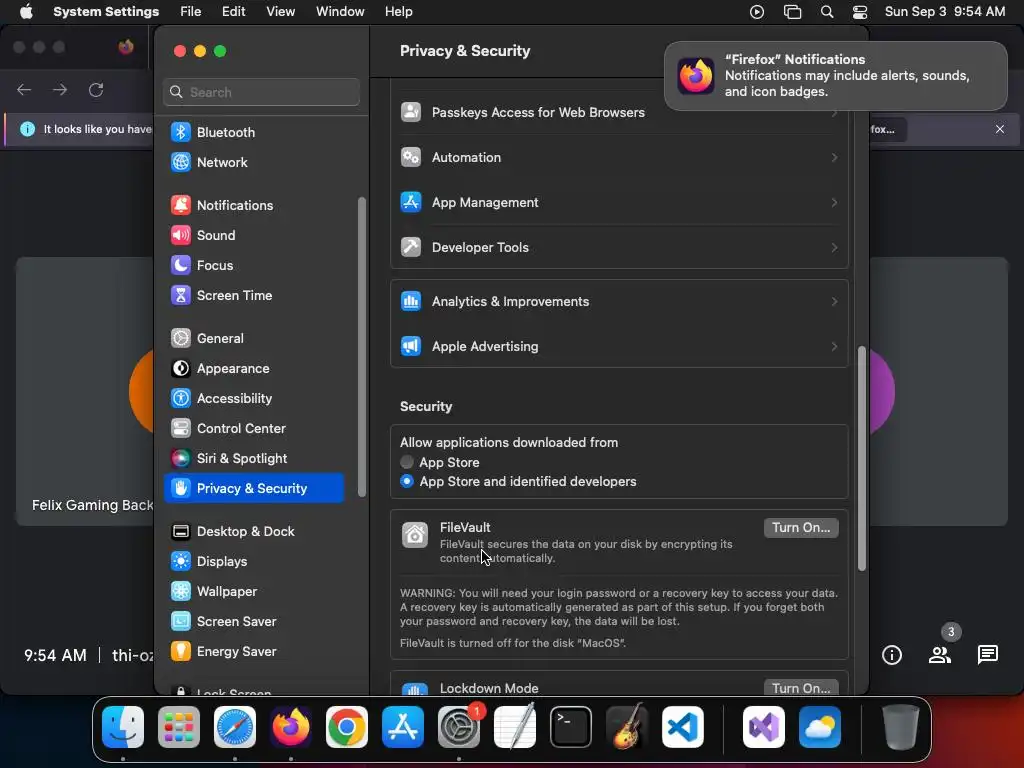Screen dimensions: 1024x768
Task: Turn on Lockdown Mode
Action: coord(801,688)
